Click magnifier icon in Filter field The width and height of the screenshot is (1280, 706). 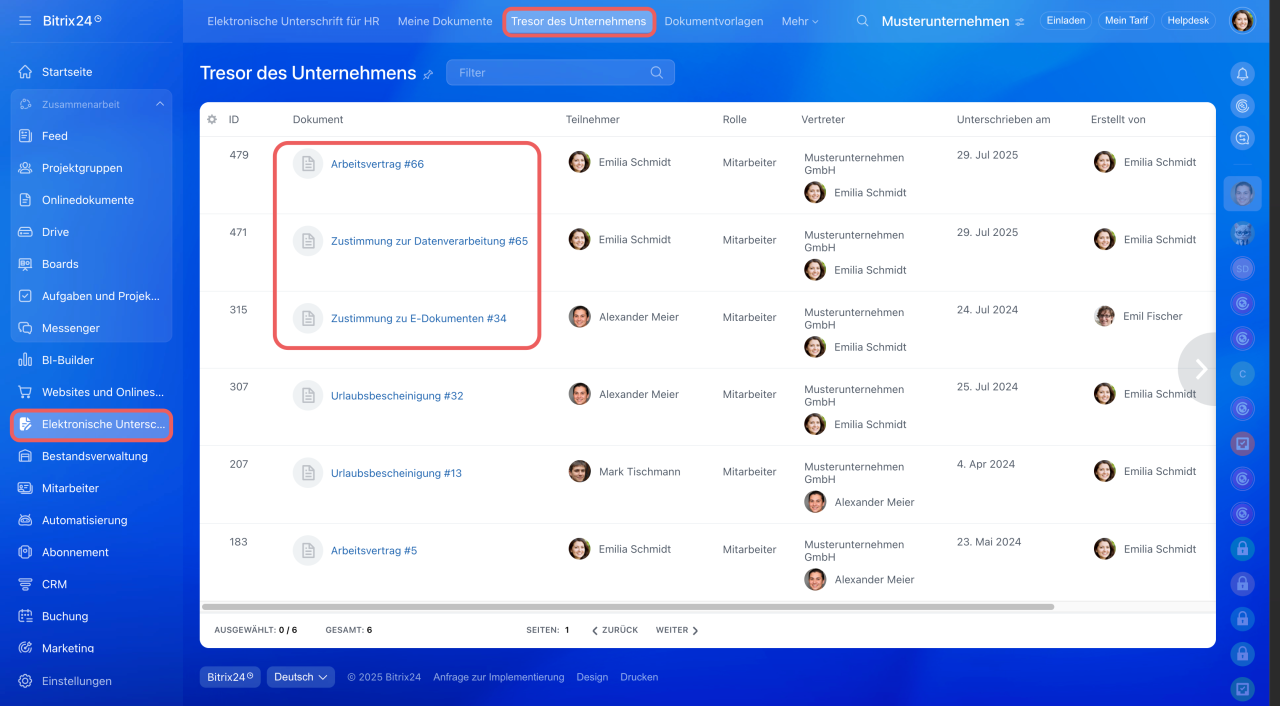pyautogui.click(x=657, y=73)
